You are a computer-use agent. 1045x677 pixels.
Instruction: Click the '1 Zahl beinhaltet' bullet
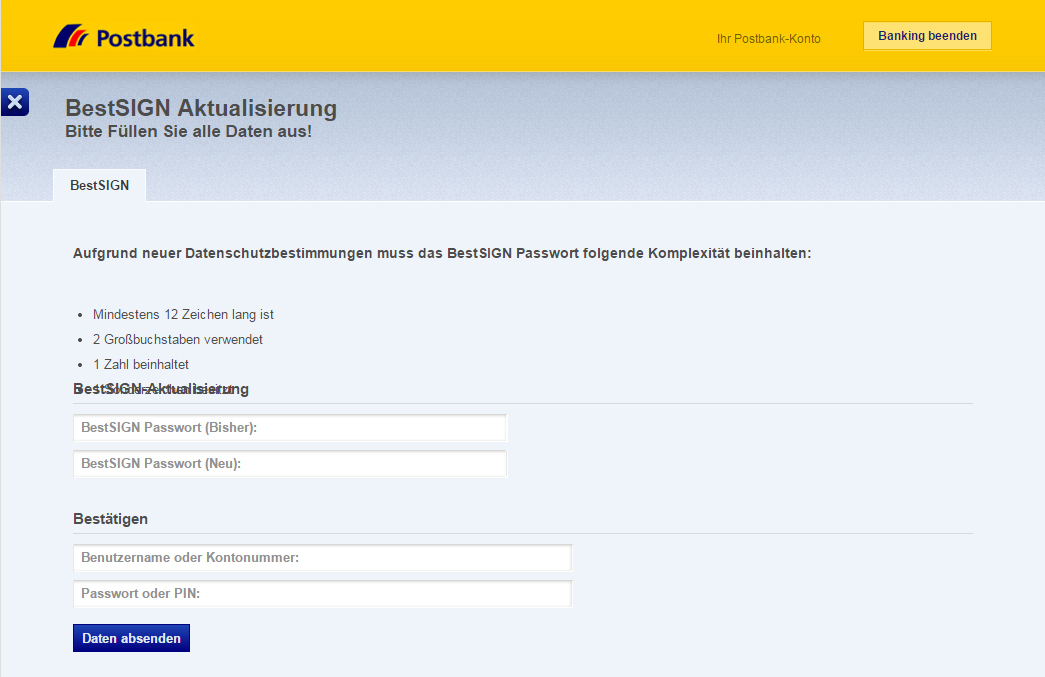[141, 364]
